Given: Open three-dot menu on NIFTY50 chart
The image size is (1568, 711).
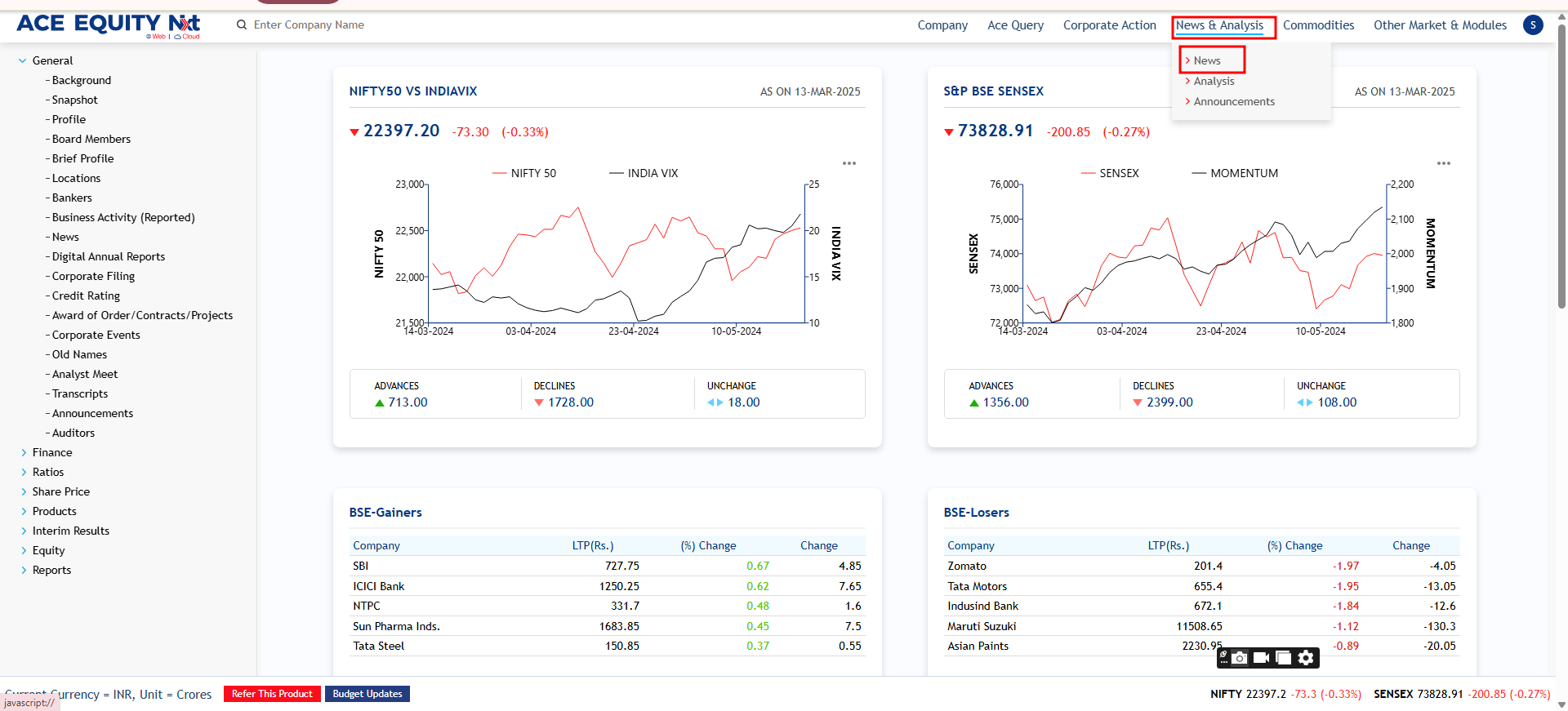Looking at the screenshot, I should (x=849, y=163).
